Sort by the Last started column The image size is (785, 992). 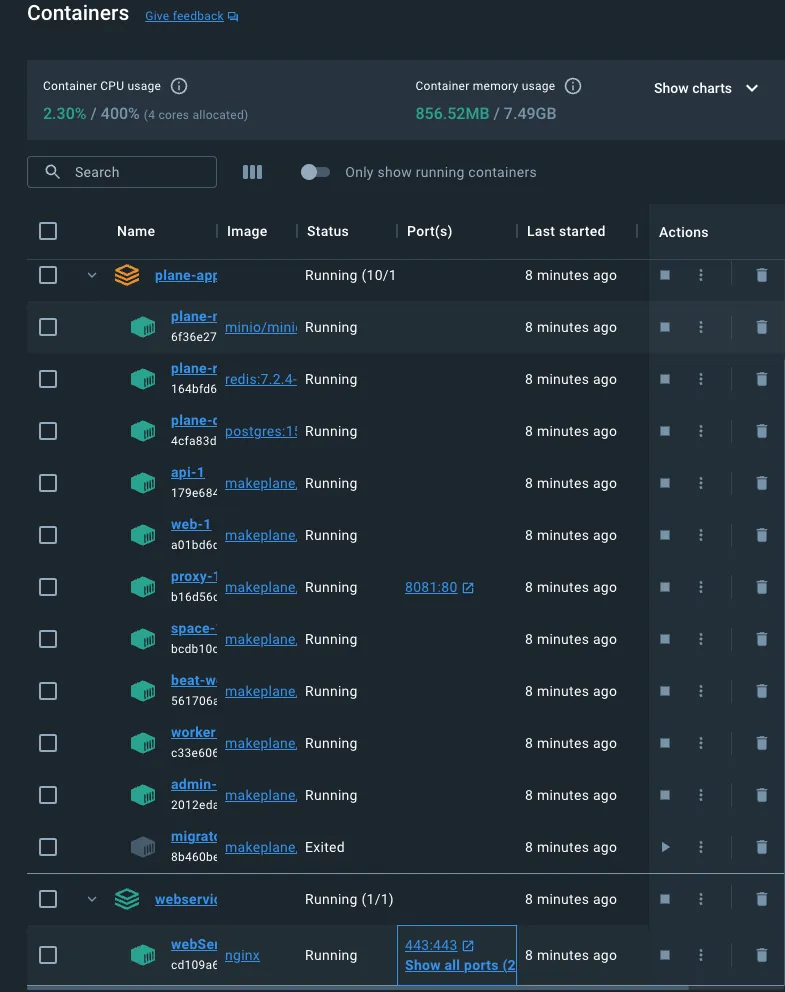[x=566, y=231]
